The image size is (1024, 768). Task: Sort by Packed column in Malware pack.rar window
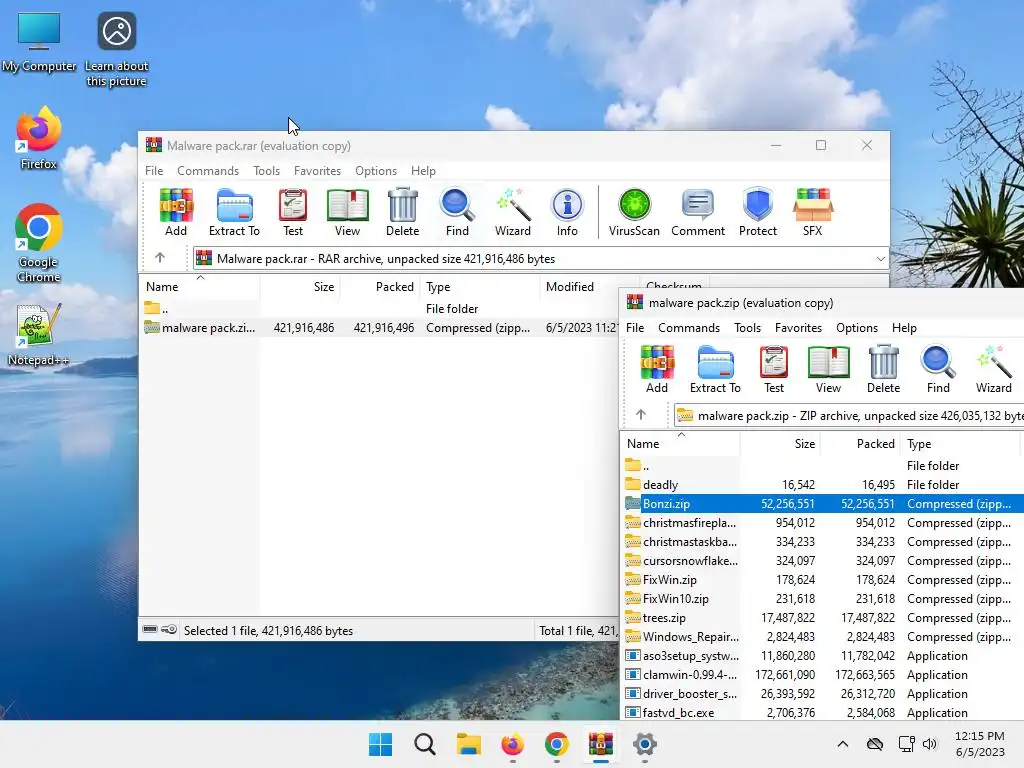(x=380, y=286)
